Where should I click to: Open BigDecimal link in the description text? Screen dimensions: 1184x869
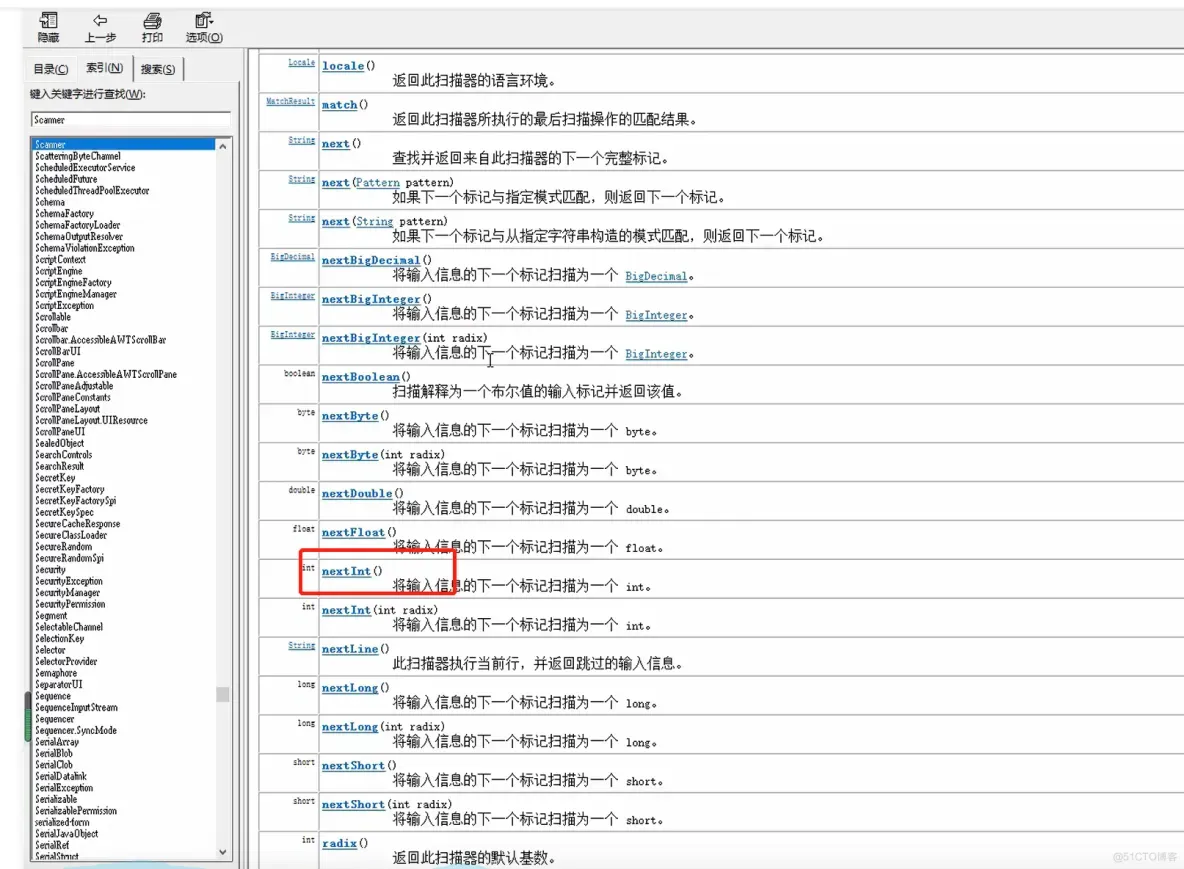click(656, 276)
